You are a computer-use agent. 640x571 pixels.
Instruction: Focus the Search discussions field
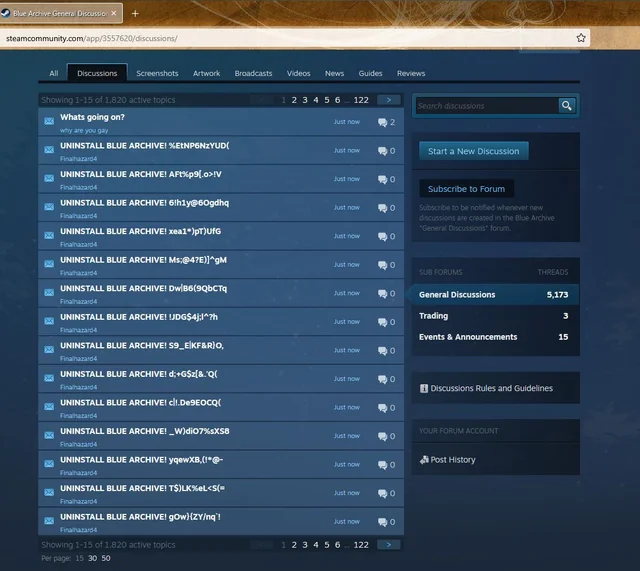487,106
